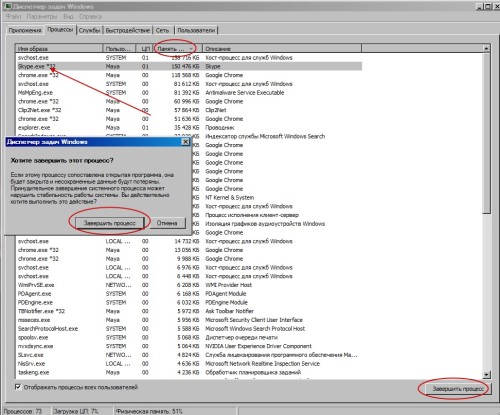
Task: Click the 81 392 КБ memory value
Action: (x=186, y=93)
